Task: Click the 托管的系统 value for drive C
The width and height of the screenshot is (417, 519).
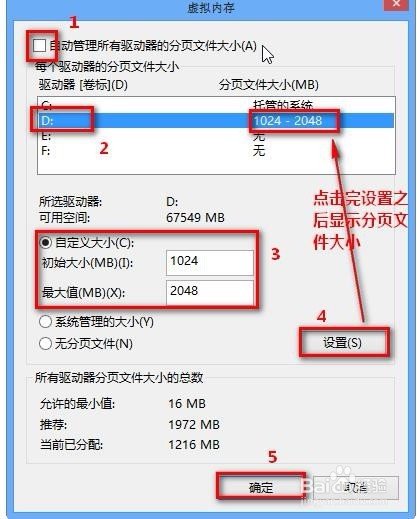Action: click(x=283, y=105)
